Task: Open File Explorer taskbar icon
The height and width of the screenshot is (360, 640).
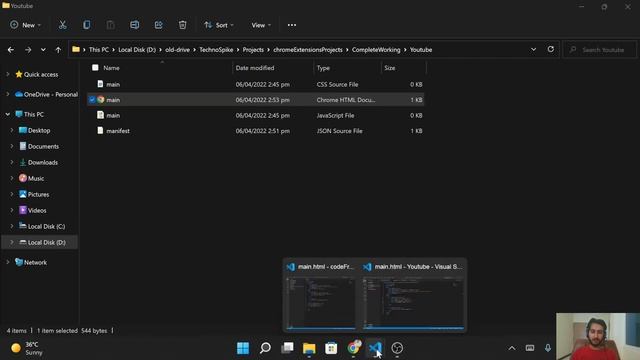Action: [x=309, y=348]
